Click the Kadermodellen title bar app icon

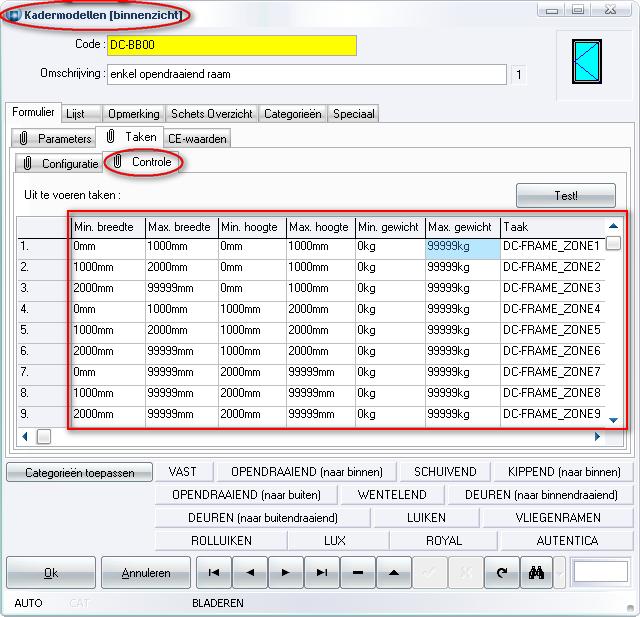coord(14,16)
